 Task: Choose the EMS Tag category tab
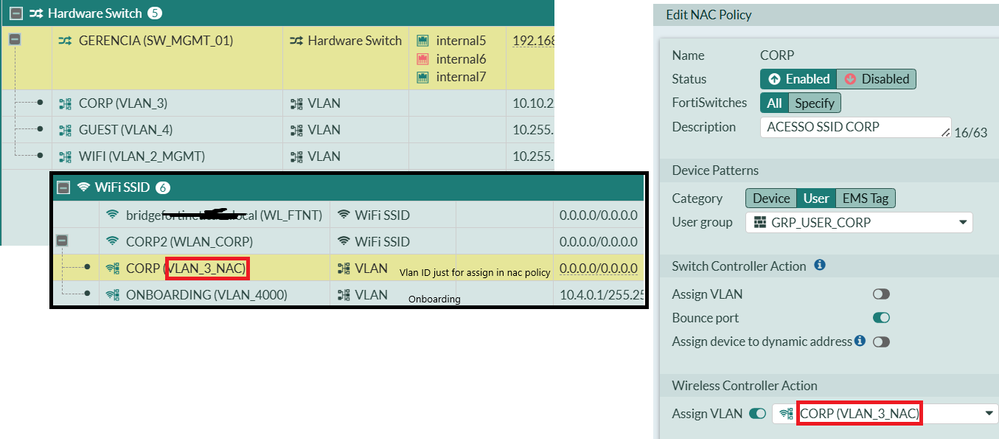865,198
